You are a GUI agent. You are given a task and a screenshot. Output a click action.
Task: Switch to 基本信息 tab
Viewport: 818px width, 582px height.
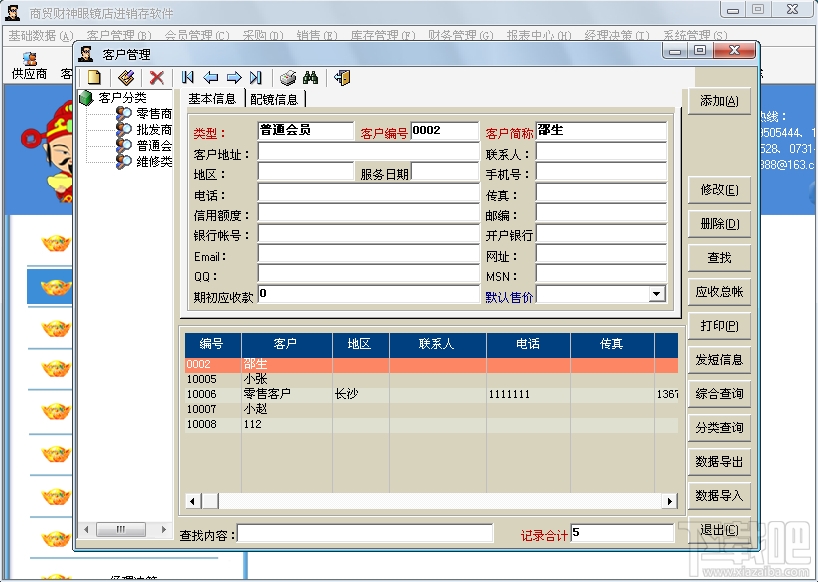pos(212,99)
